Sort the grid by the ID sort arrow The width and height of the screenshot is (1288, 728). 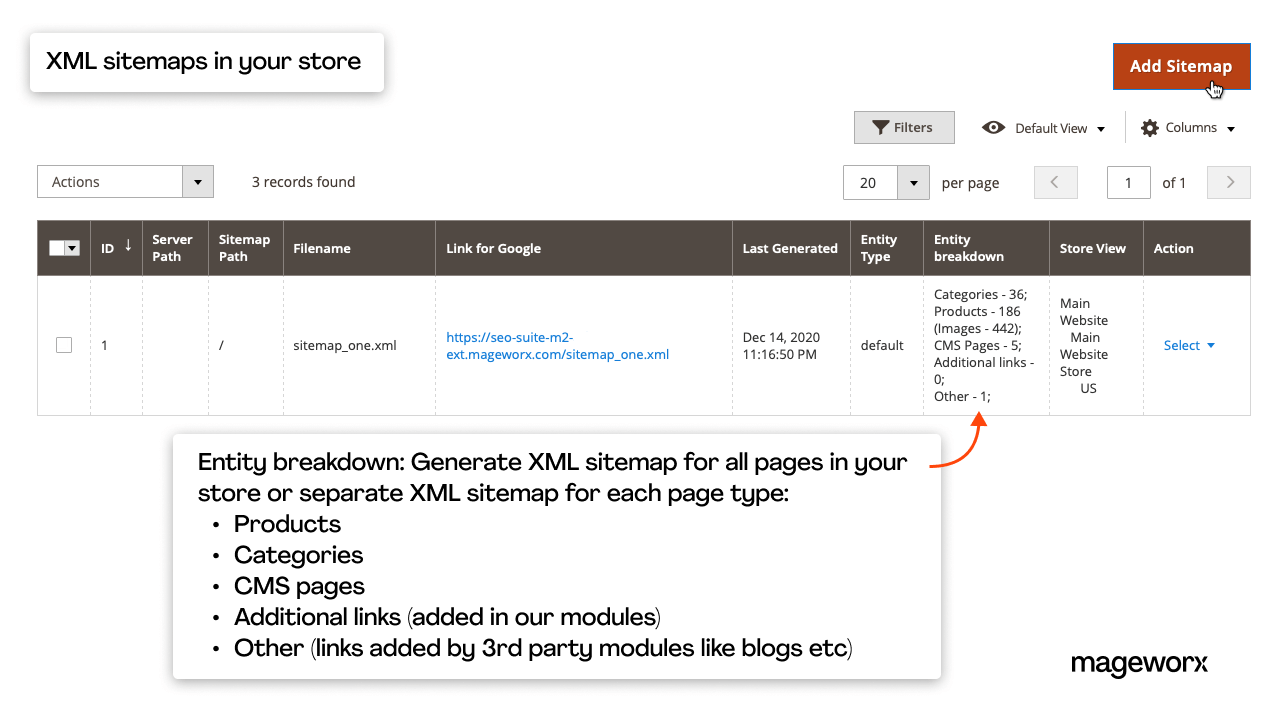[128, 247]
